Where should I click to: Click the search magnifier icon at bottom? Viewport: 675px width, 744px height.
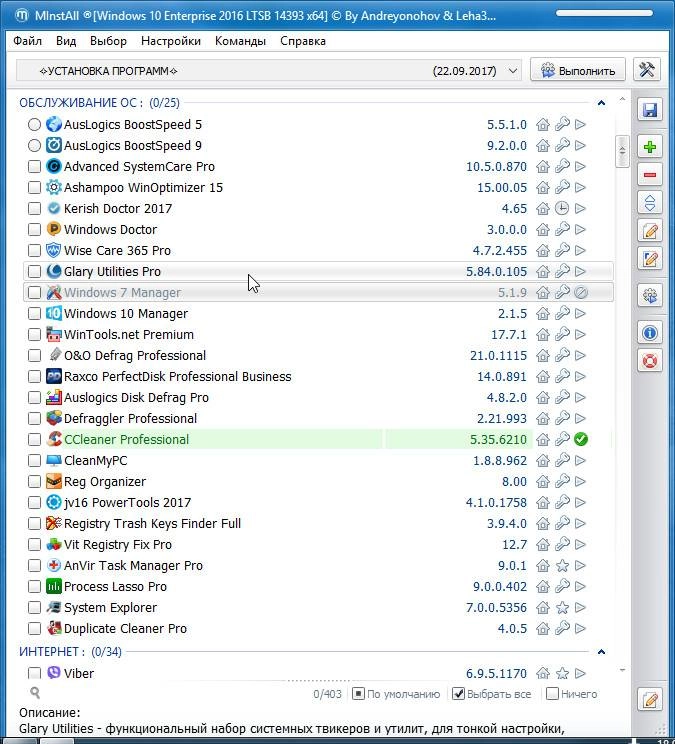click(x=35, y=693)
